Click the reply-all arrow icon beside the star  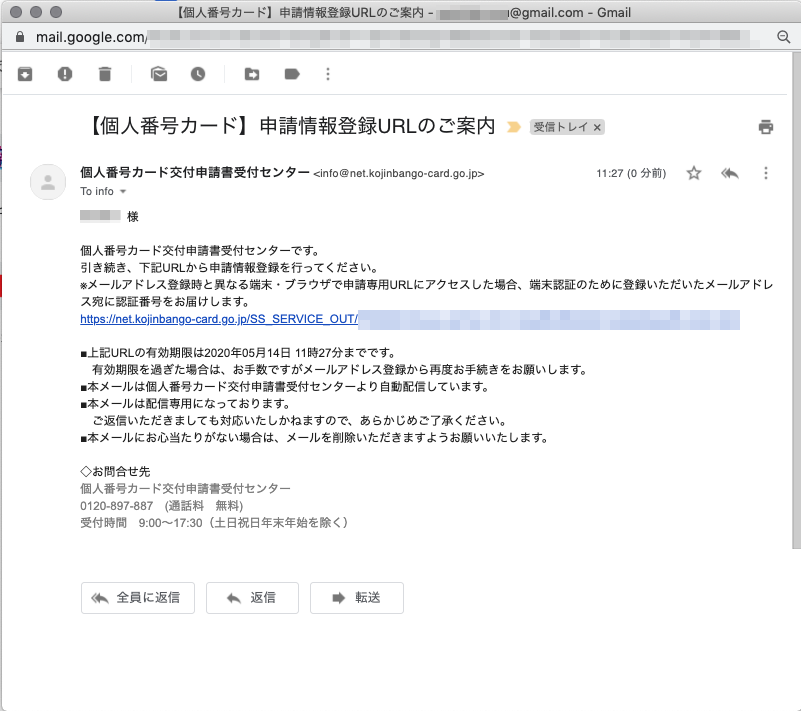coord(730,173)
